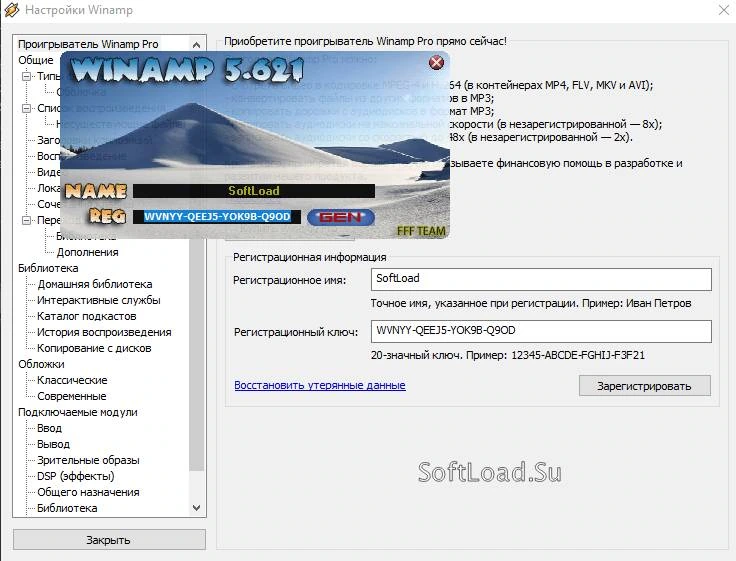Select Дополнения tree item
Image resolution: width=736 pixels, height=561 pixels.
87,252
